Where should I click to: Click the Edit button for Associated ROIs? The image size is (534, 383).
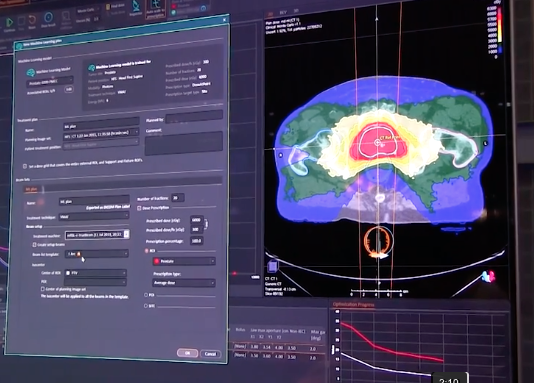click(x=69, y=89)
